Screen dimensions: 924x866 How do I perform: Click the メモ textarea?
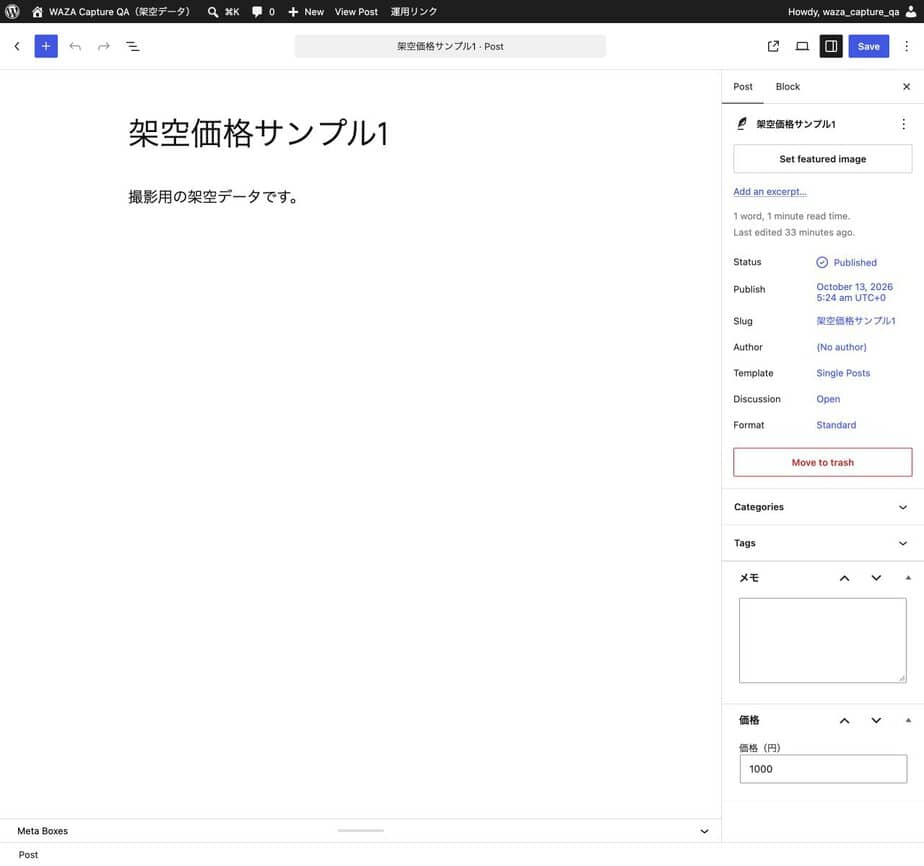tap(823, 640)
